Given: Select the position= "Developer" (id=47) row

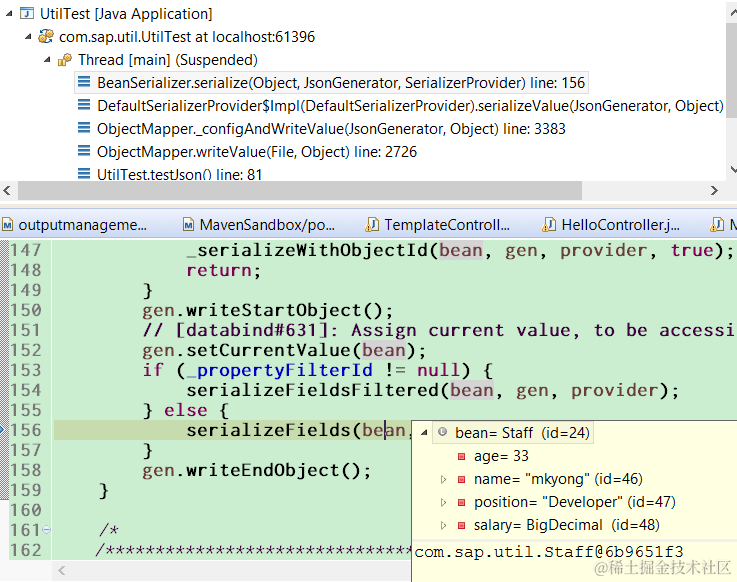Looking at the screenshot, I should click(x=575, y=502).
